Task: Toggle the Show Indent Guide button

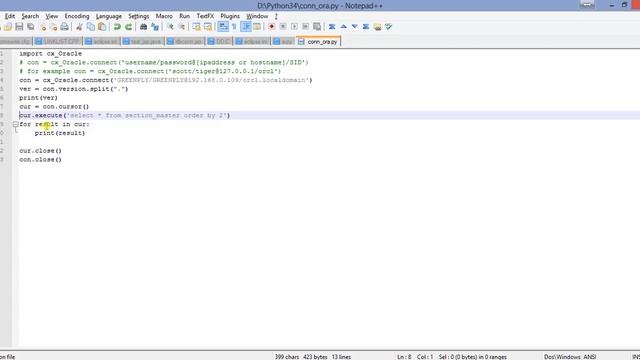Action: (x=246, y=27)
